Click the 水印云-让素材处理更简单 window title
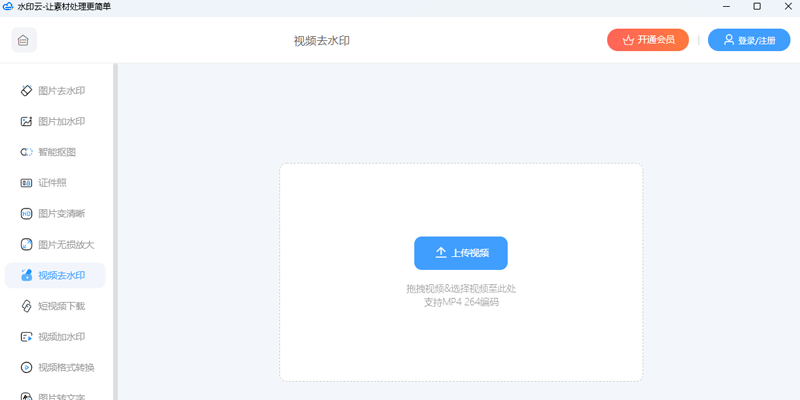800x400 pixels. pos(64,7)
